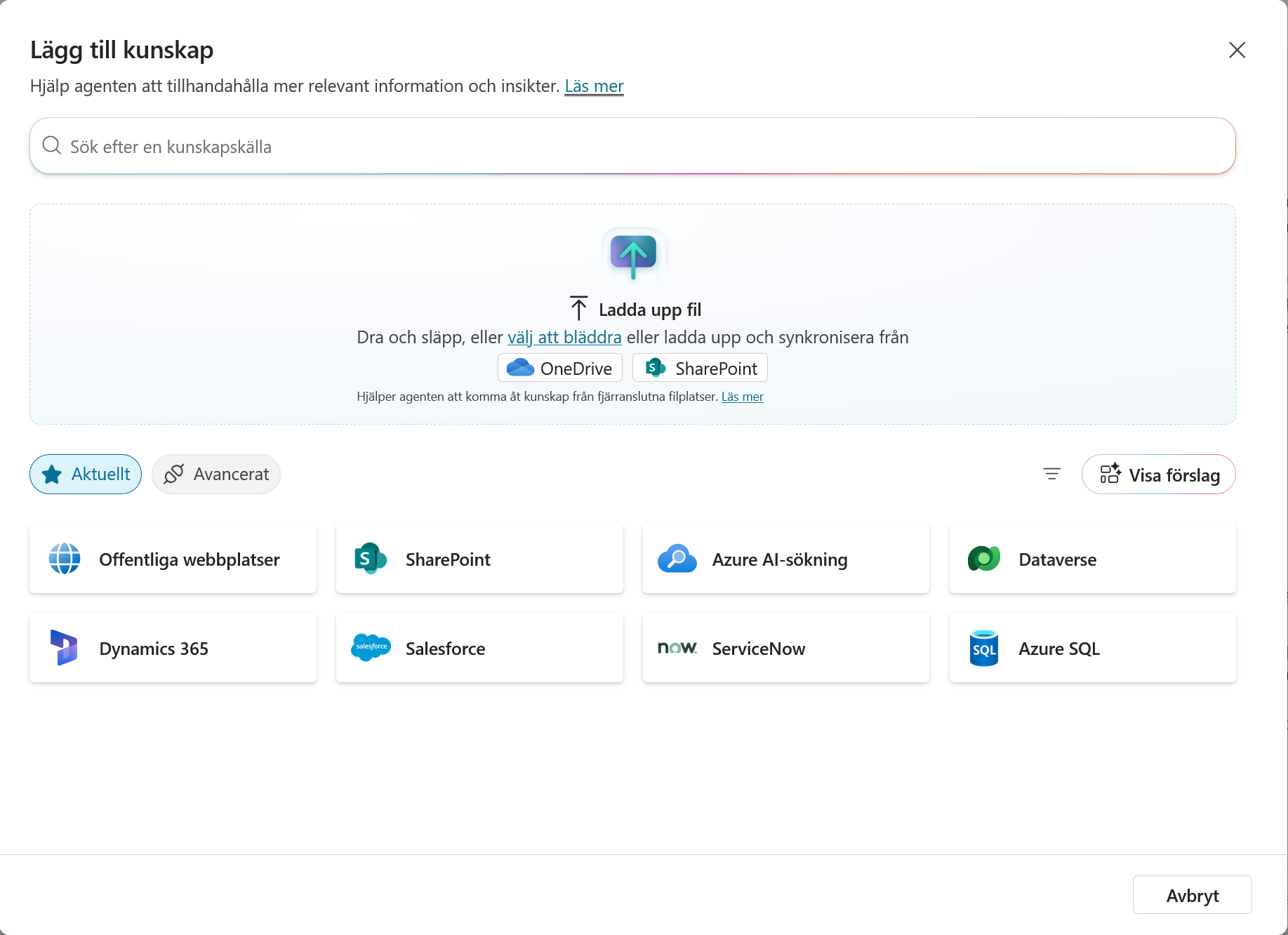Click the Dynamics 365 logo icon

coord(65,648)
